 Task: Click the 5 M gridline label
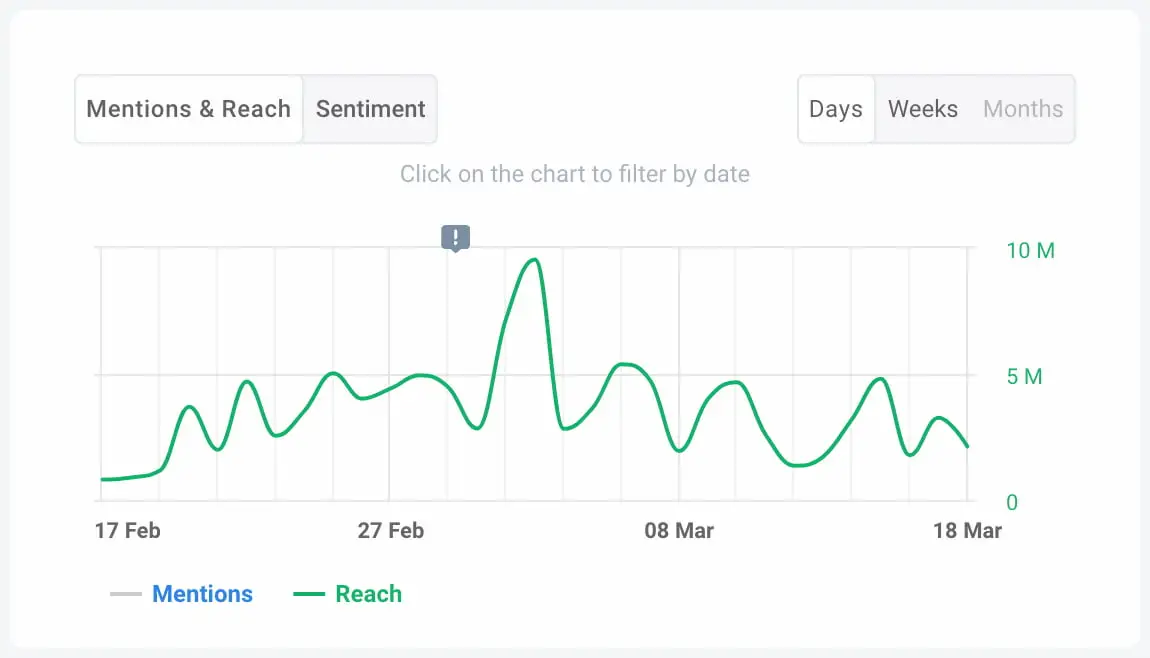[x=1026, y=377]
